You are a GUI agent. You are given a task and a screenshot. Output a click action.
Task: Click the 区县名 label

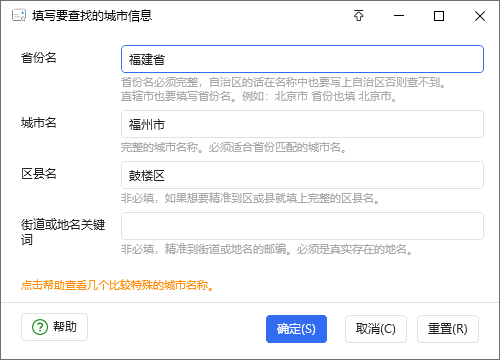pos(39,174)
